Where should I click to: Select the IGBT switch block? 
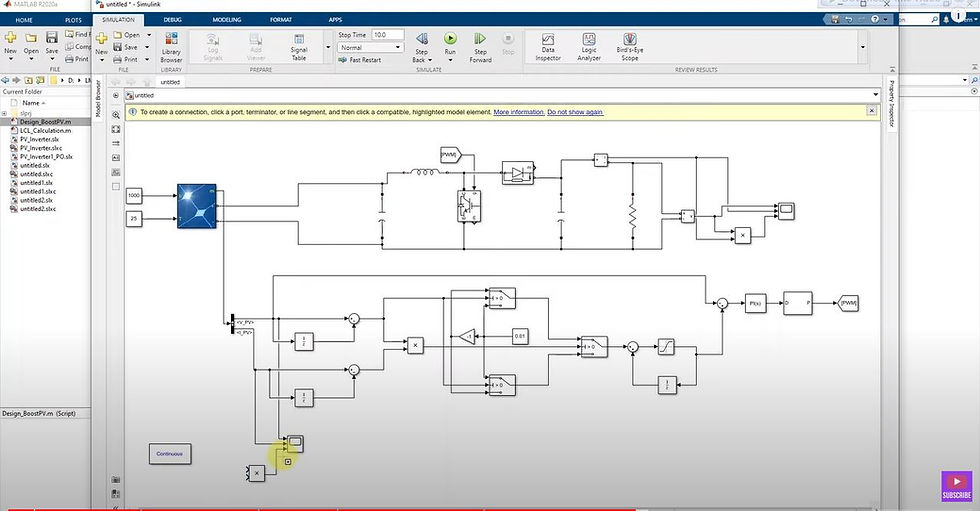click(x=469, y=207)
